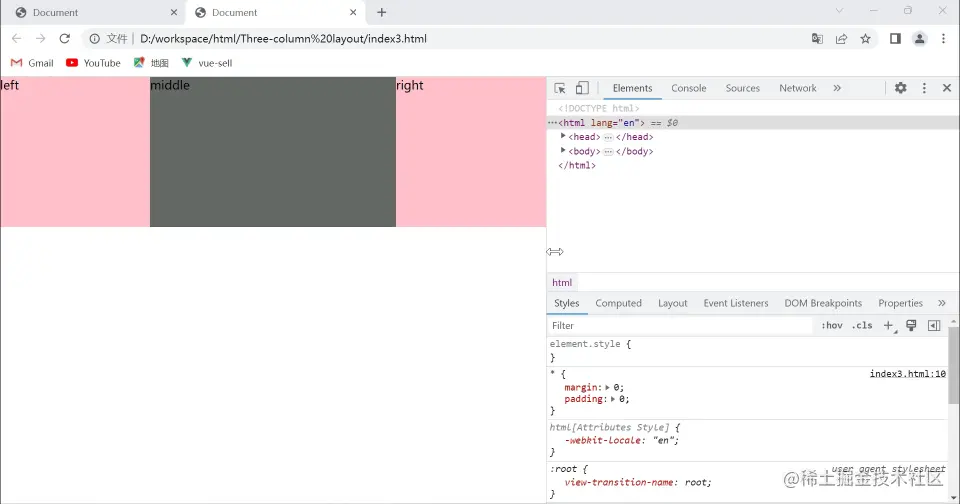Close the DevTools panel
This screenshot has width=960, height=504.
pyautogui.click(x=947, y=88)
